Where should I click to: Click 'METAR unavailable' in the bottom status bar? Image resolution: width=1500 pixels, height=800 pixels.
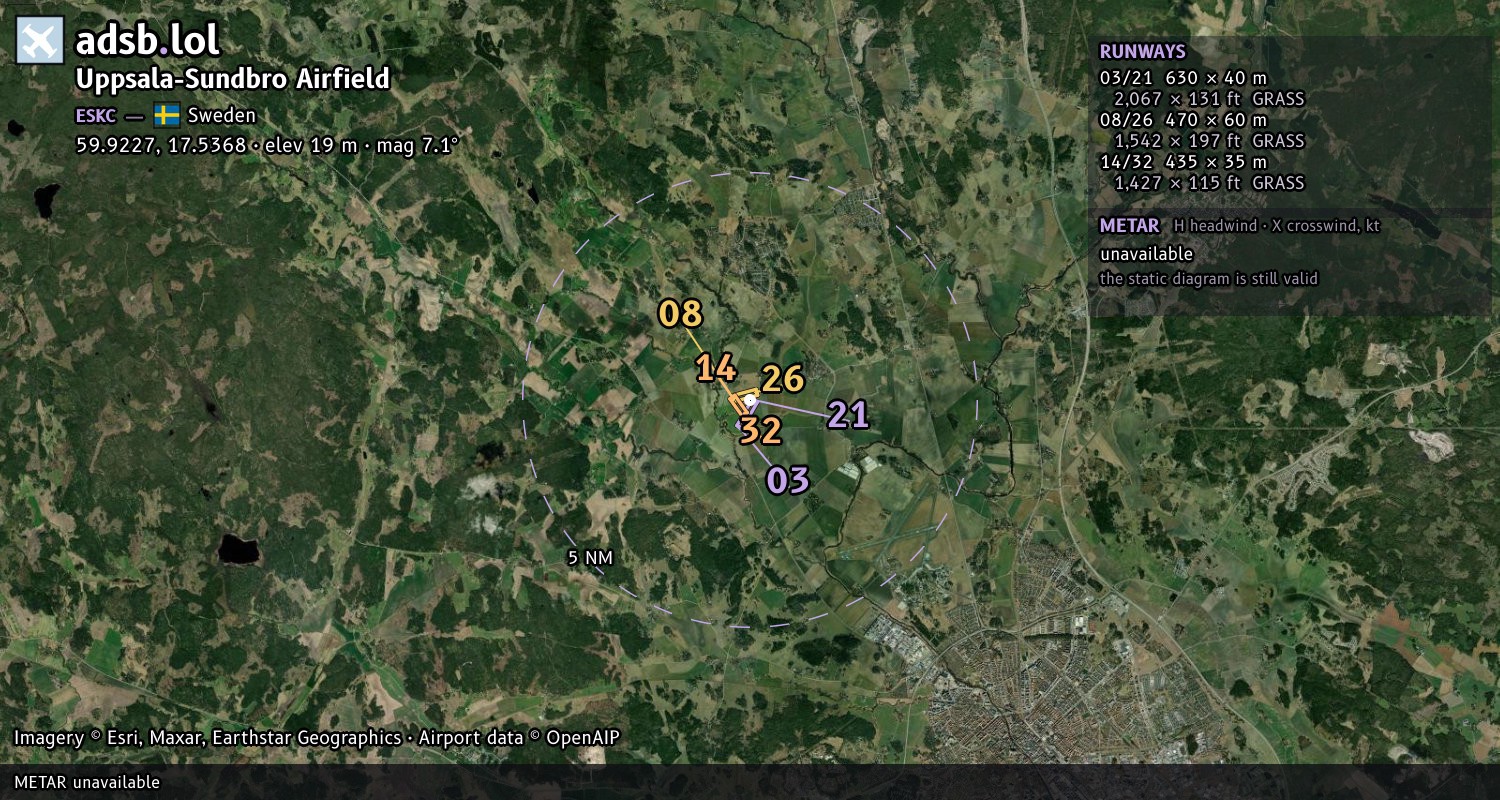(x=87, y=782)
